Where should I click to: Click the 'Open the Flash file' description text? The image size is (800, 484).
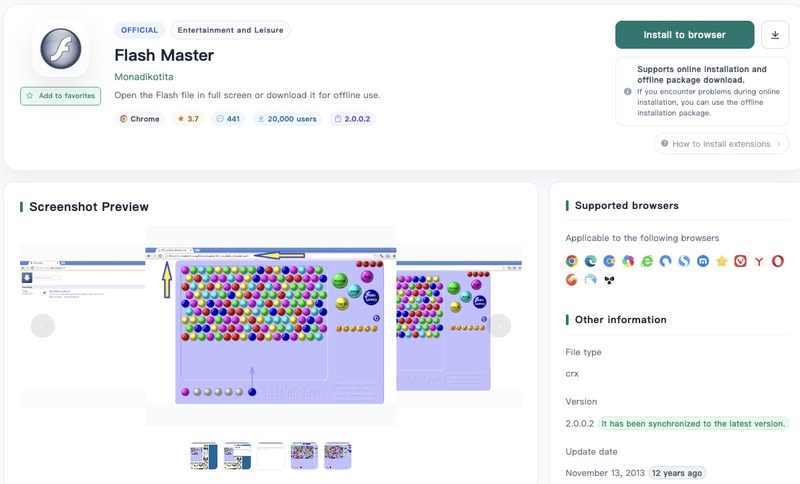click(247, 95)
